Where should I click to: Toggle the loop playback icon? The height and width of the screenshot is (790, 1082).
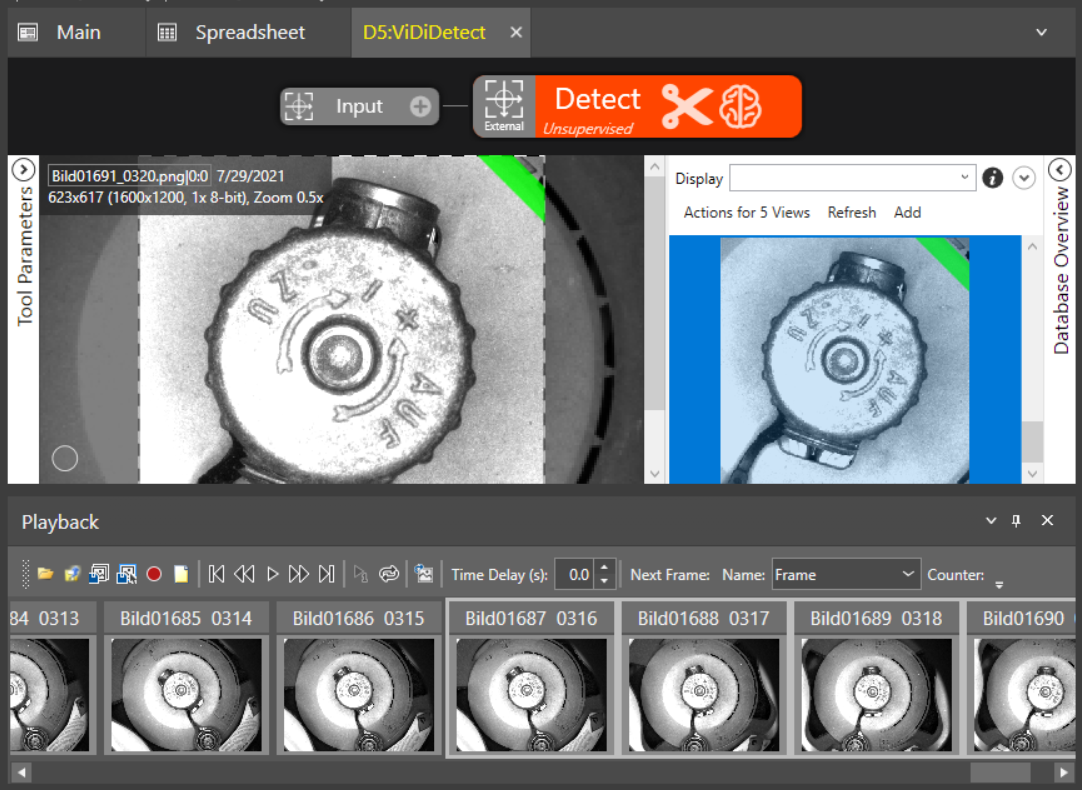389,574
